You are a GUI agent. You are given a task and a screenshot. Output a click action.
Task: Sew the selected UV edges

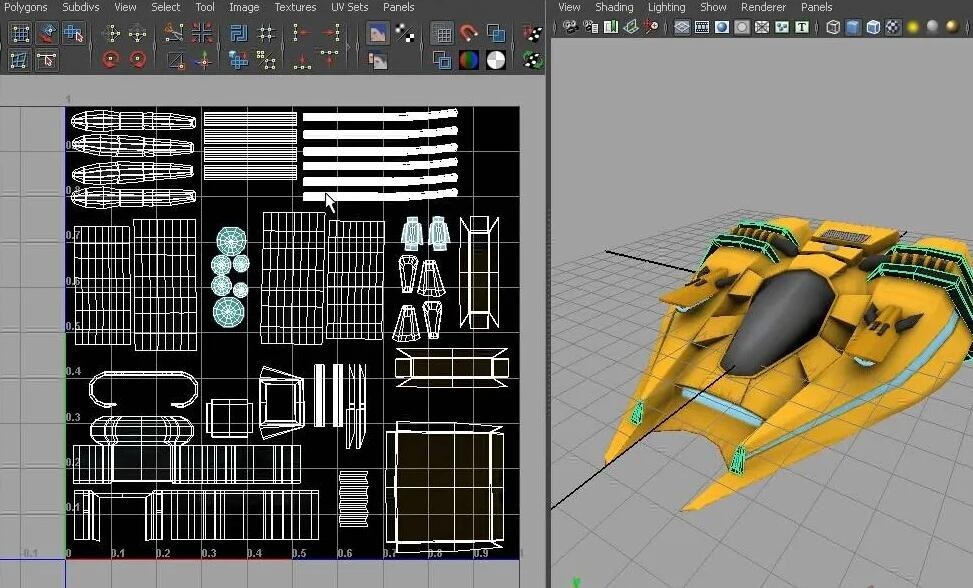(x=176, y=60)
